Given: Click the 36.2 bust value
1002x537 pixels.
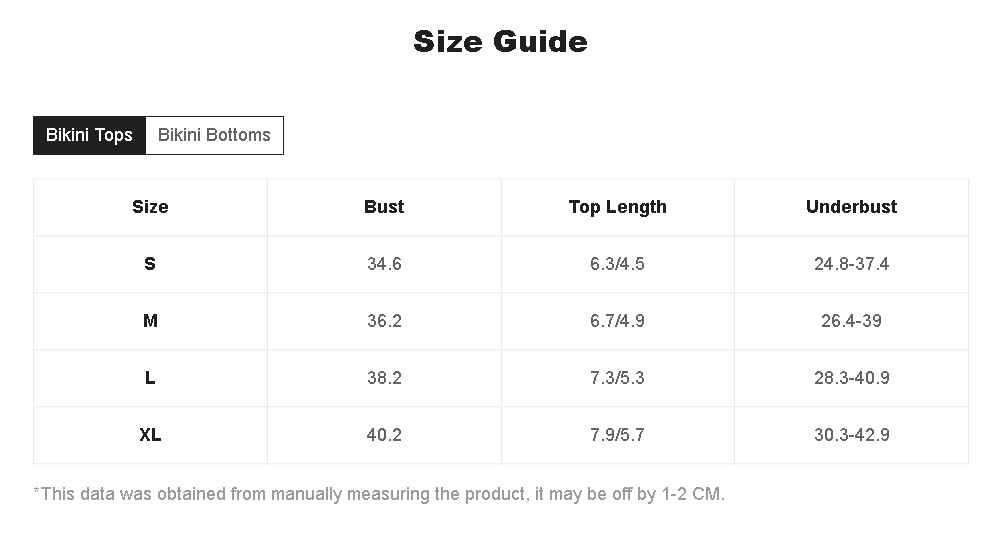Looking at the screenshot, I should 384,321.
